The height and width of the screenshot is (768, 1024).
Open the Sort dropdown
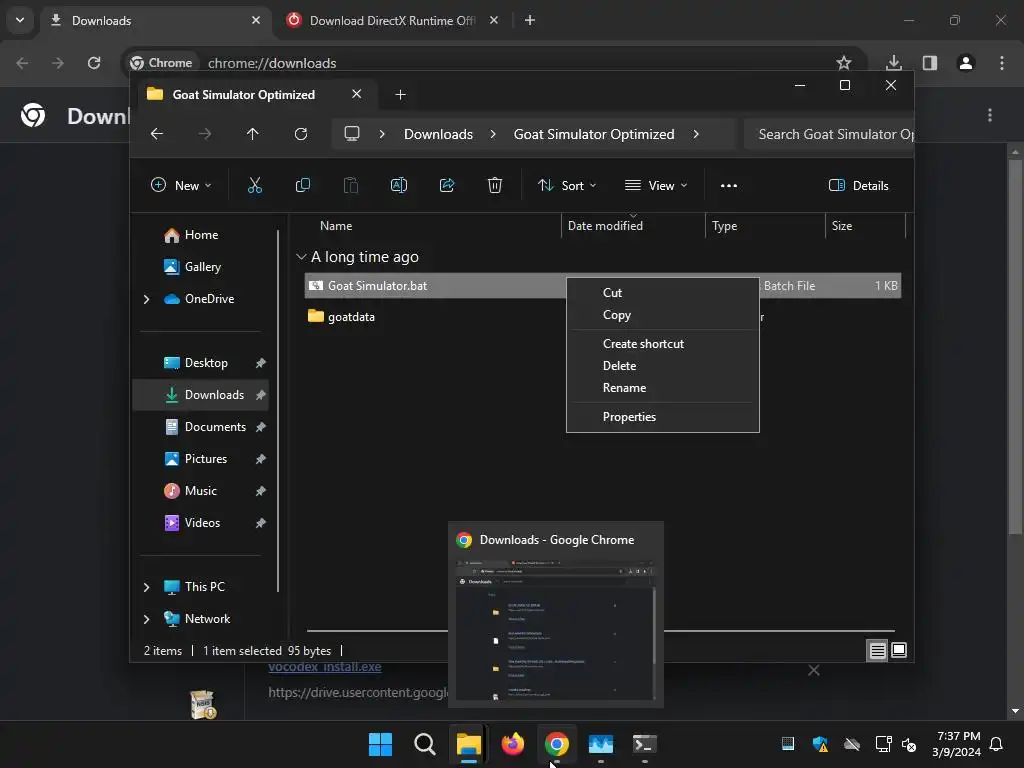[x=566, y=185]
